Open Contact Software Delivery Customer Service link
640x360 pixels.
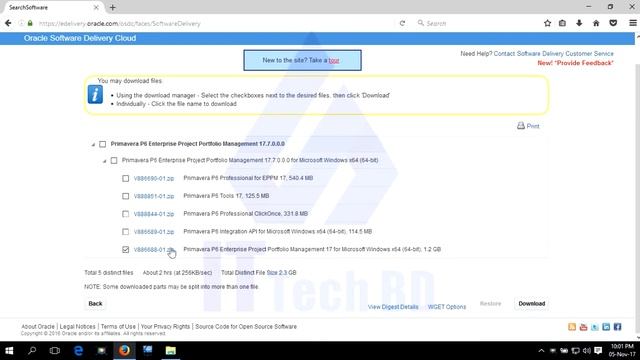[553, 53]
